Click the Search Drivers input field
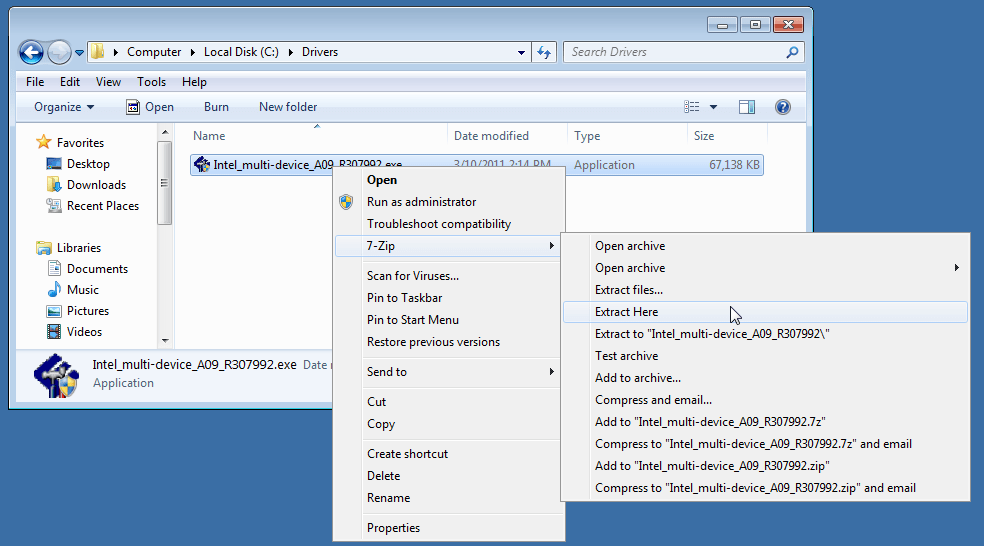The height and width of the screenshot is (546, 984). coord(675,52)
